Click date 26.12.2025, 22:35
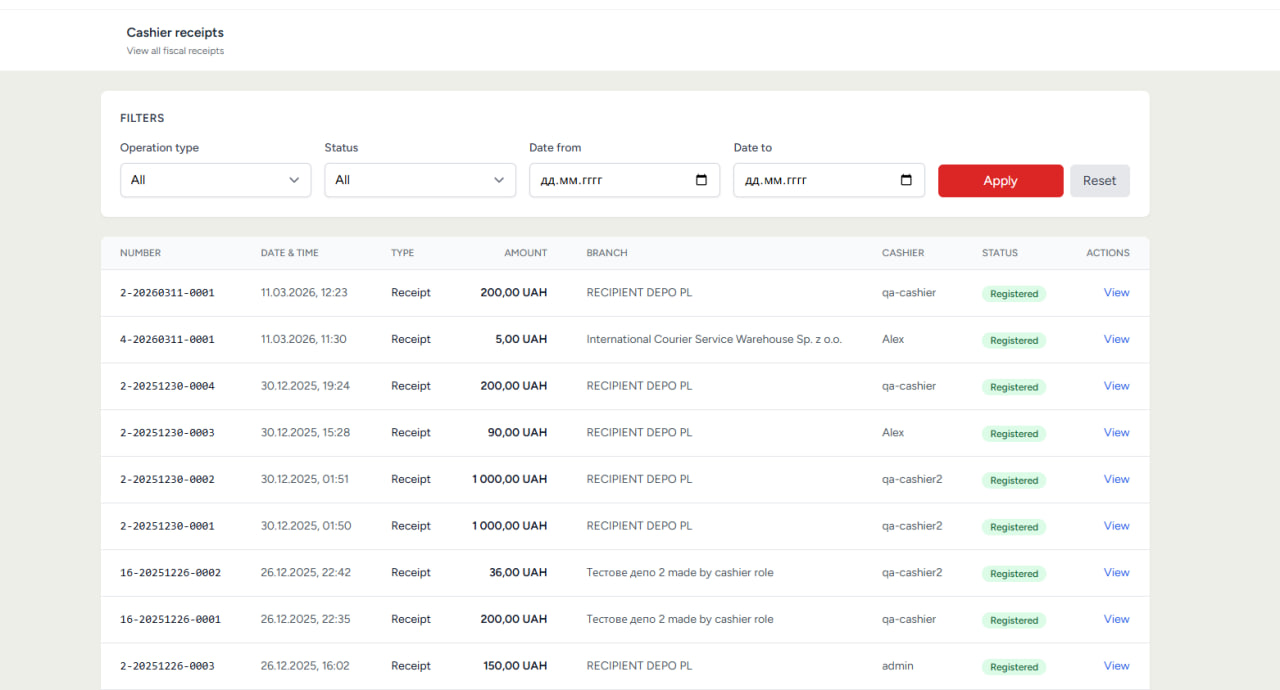The image size is (1280, 690). [306, 619]
